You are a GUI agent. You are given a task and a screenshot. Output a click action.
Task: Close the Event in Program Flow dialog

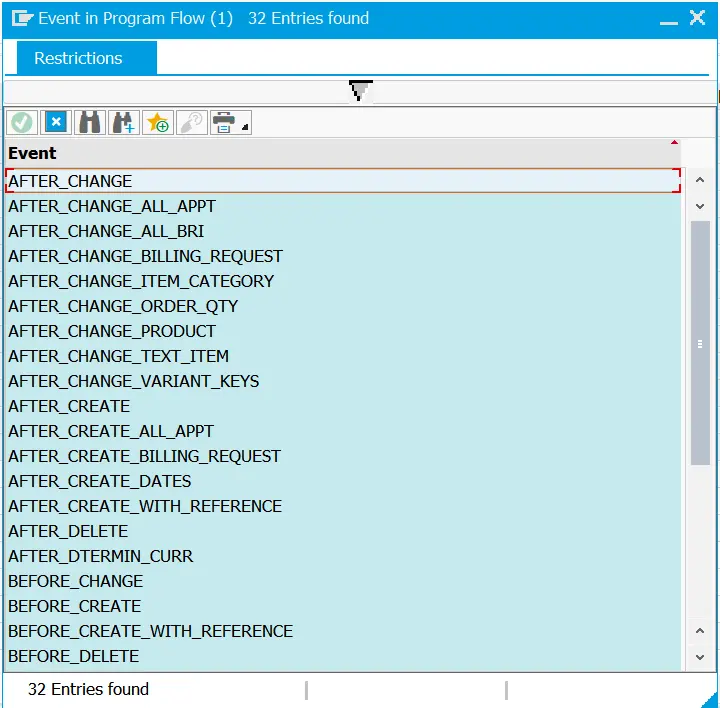(x=697, y=18)
